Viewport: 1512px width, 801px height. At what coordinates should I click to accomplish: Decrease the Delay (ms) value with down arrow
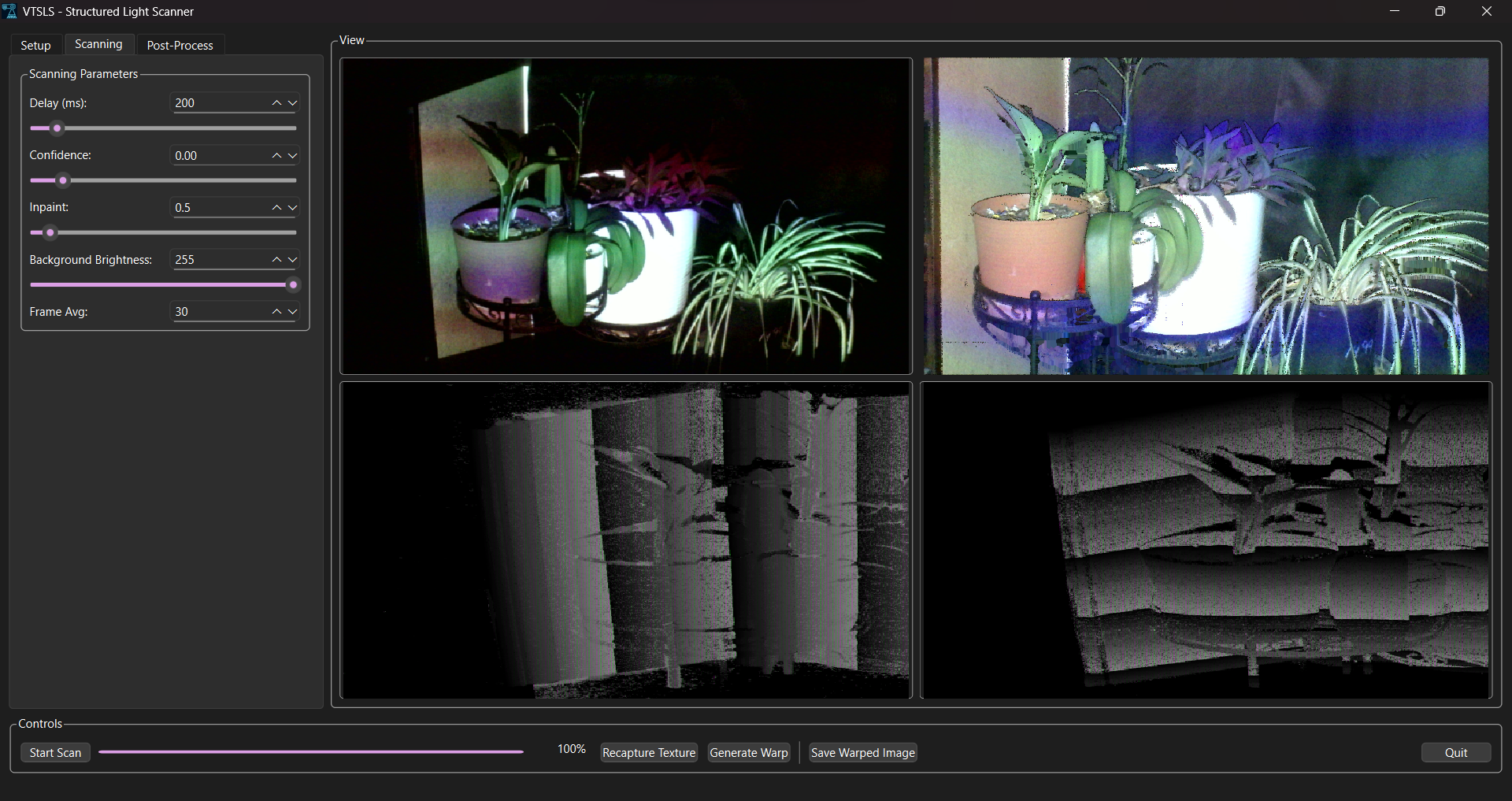(x=293, y=103)
